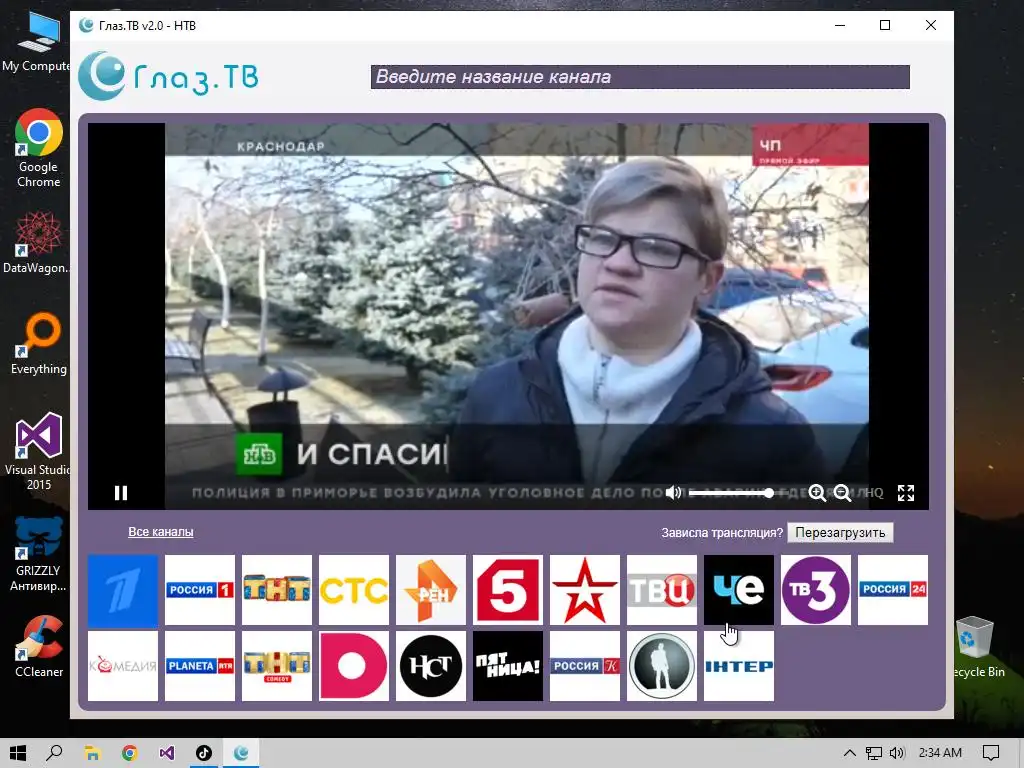The height and width of the screenshot is (768, 1024).
Task: Select the Planeta RTR channel
Action: (x=200, y=666)
